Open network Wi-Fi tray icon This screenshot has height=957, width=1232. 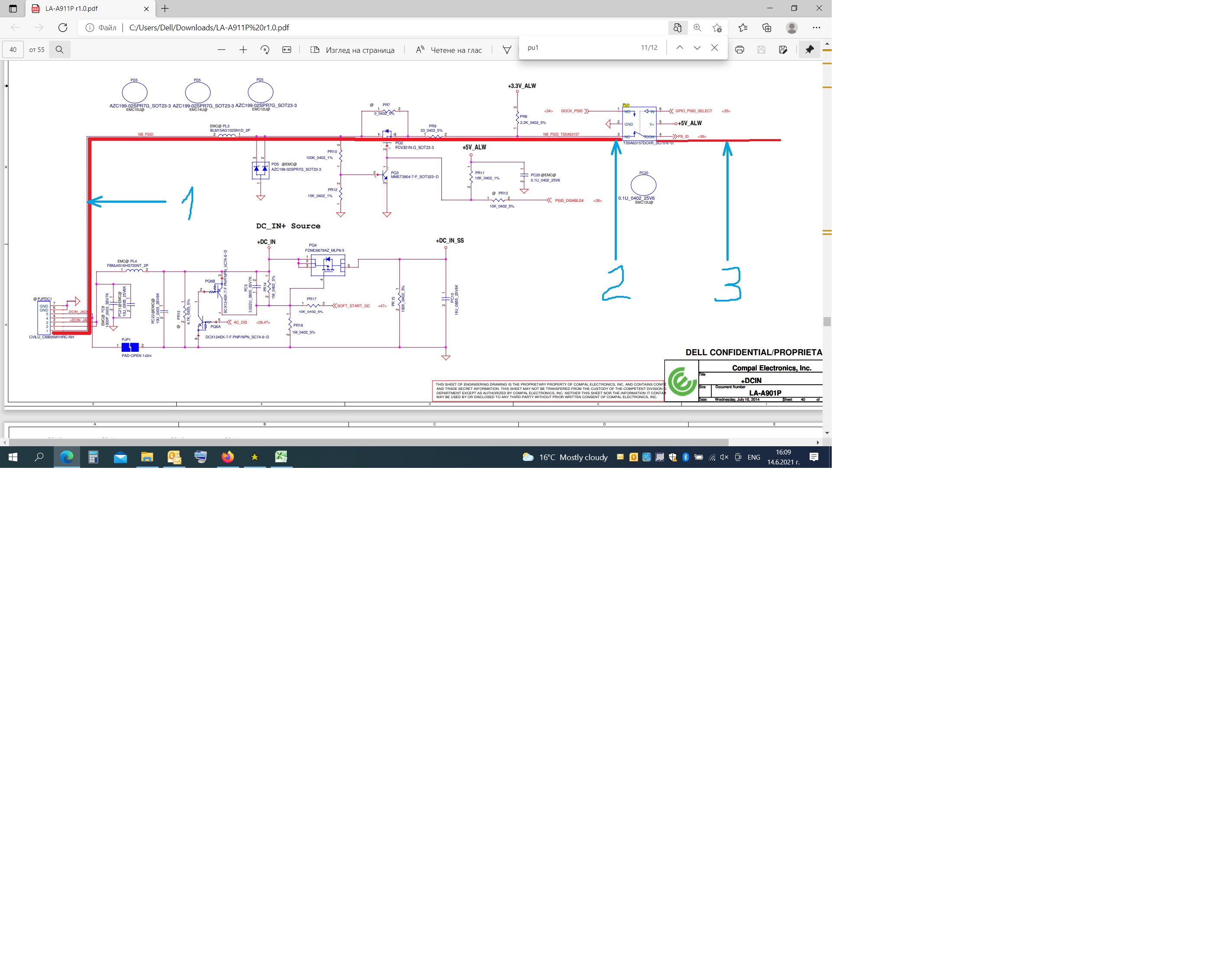coord(712,457)
